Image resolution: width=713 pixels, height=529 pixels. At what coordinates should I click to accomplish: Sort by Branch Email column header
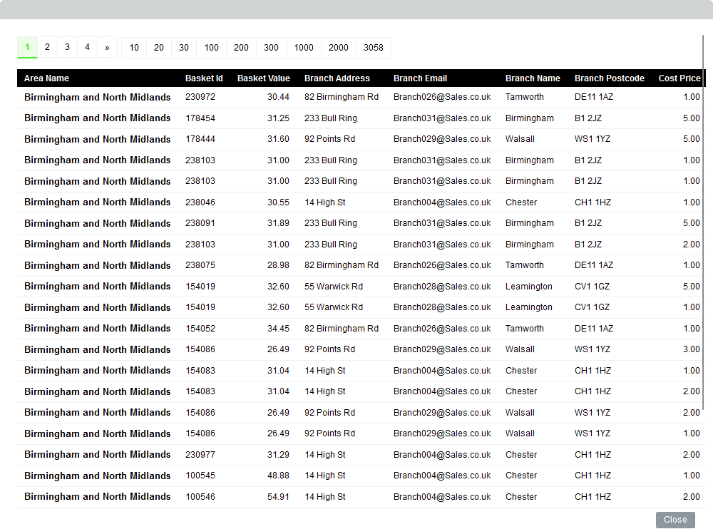point(420,78)
